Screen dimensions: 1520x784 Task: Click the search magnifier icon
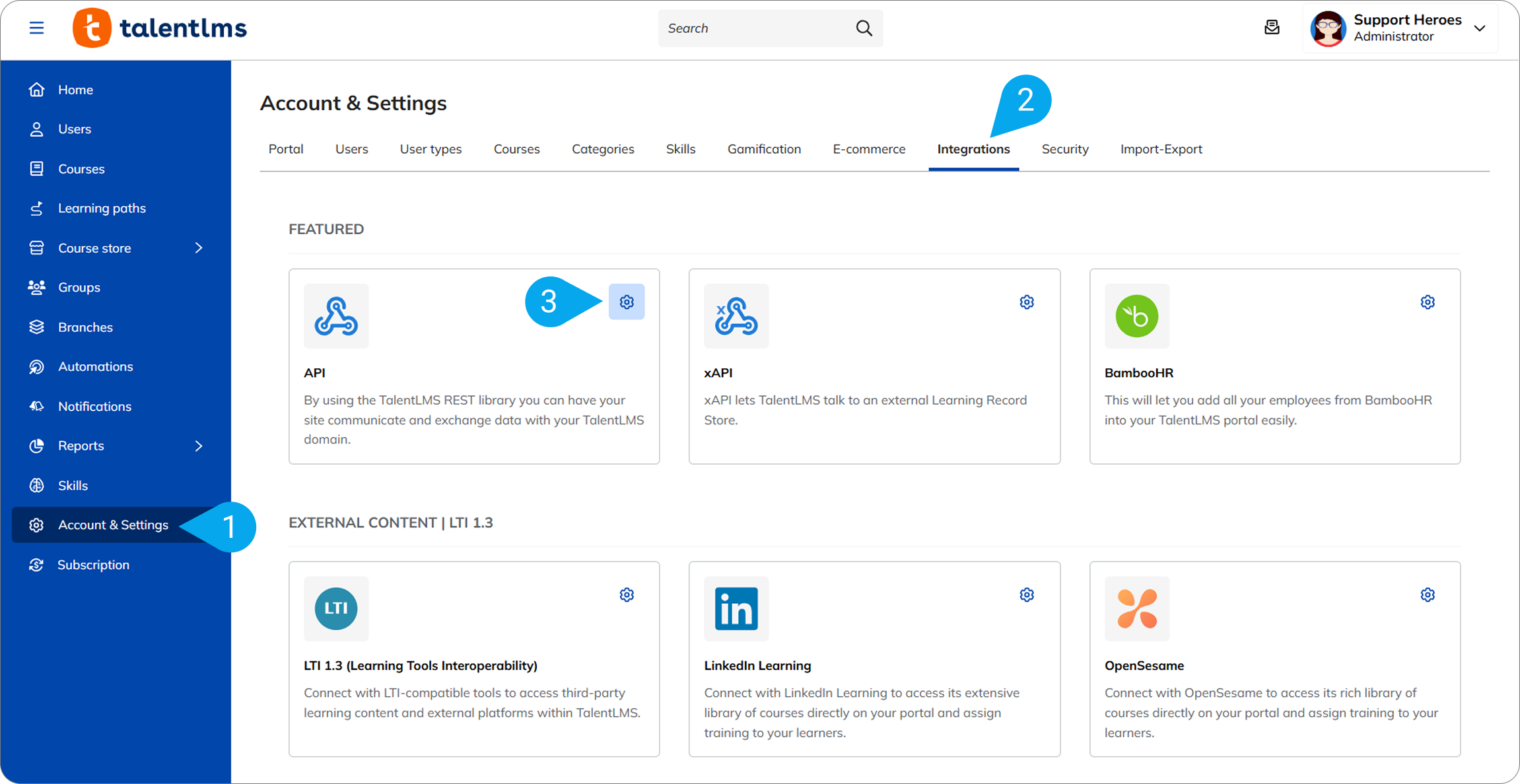click(864, 28)
